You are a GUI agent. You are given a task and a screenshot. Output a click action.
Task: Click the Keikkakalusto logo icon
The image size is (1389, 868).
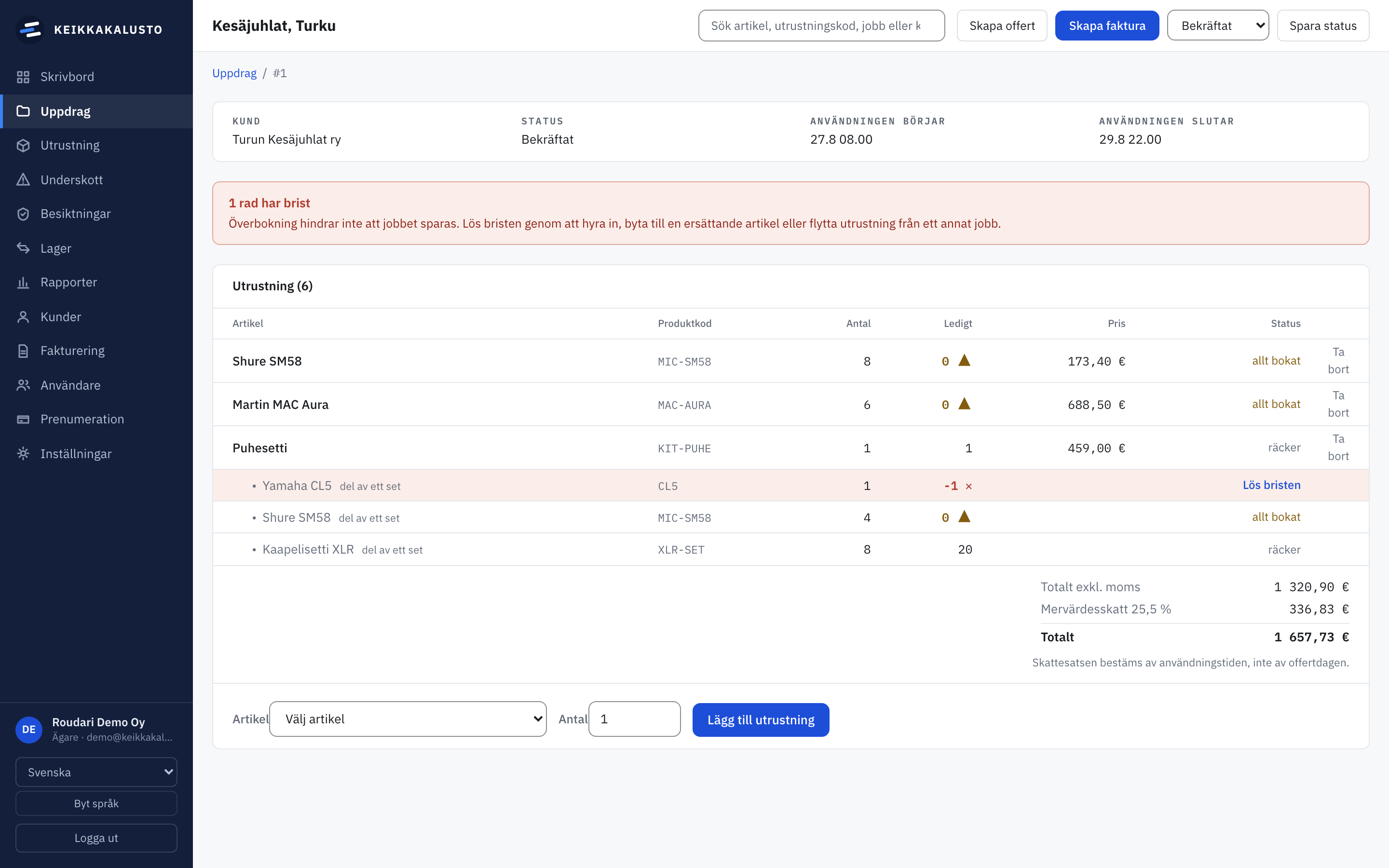pyautogui.click(x=30, y=29)
